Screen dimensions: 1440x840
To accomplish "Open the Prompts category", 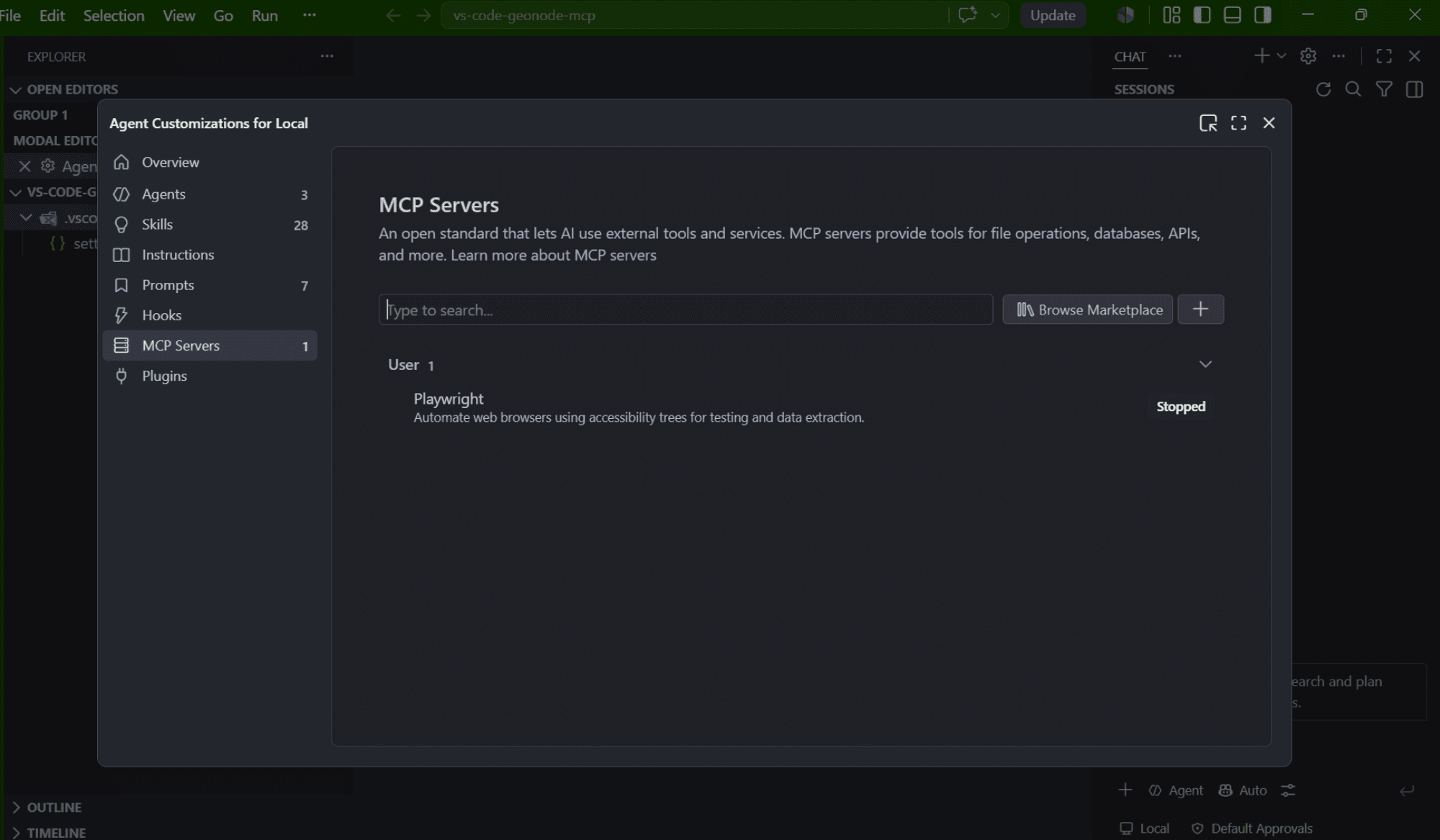I will point(210,284).
